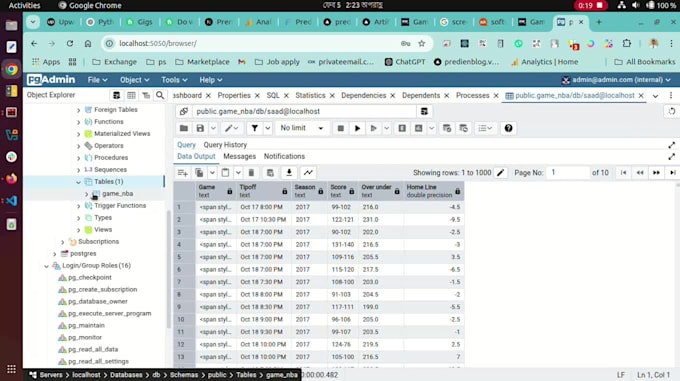Image resolution: width=680 pixels, height=381 pixels.
Task: Save file icon in query toolbar
Action: click(200, 128)
